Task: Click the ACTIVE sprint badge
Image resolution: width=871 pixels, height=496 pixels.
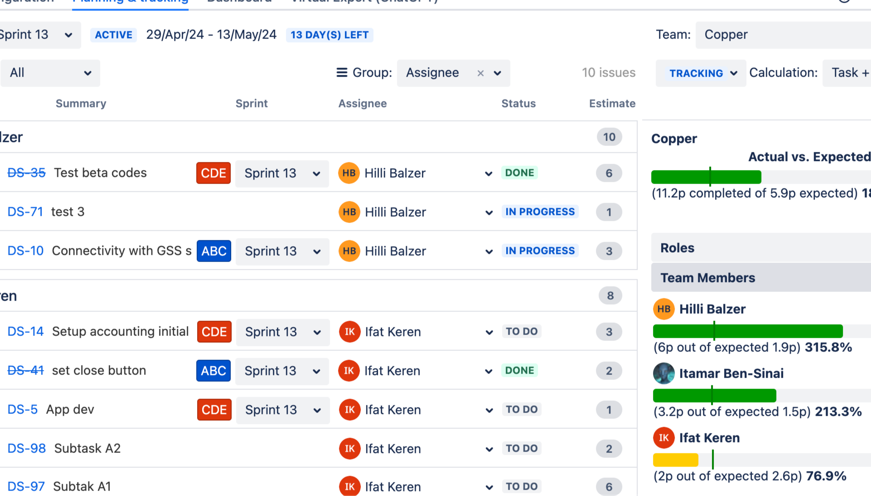Action: click(113, 35)
